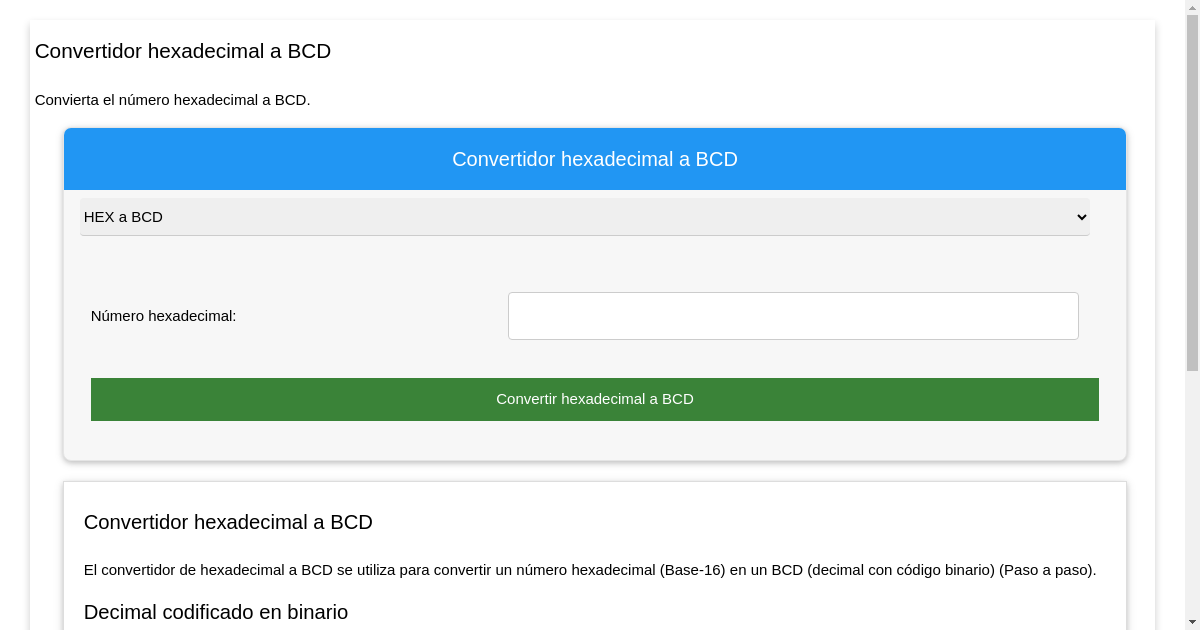Click the empty text box next to 'Número hexadecimal'
The height and width of the screenshot is (630, 1200).
793,315
